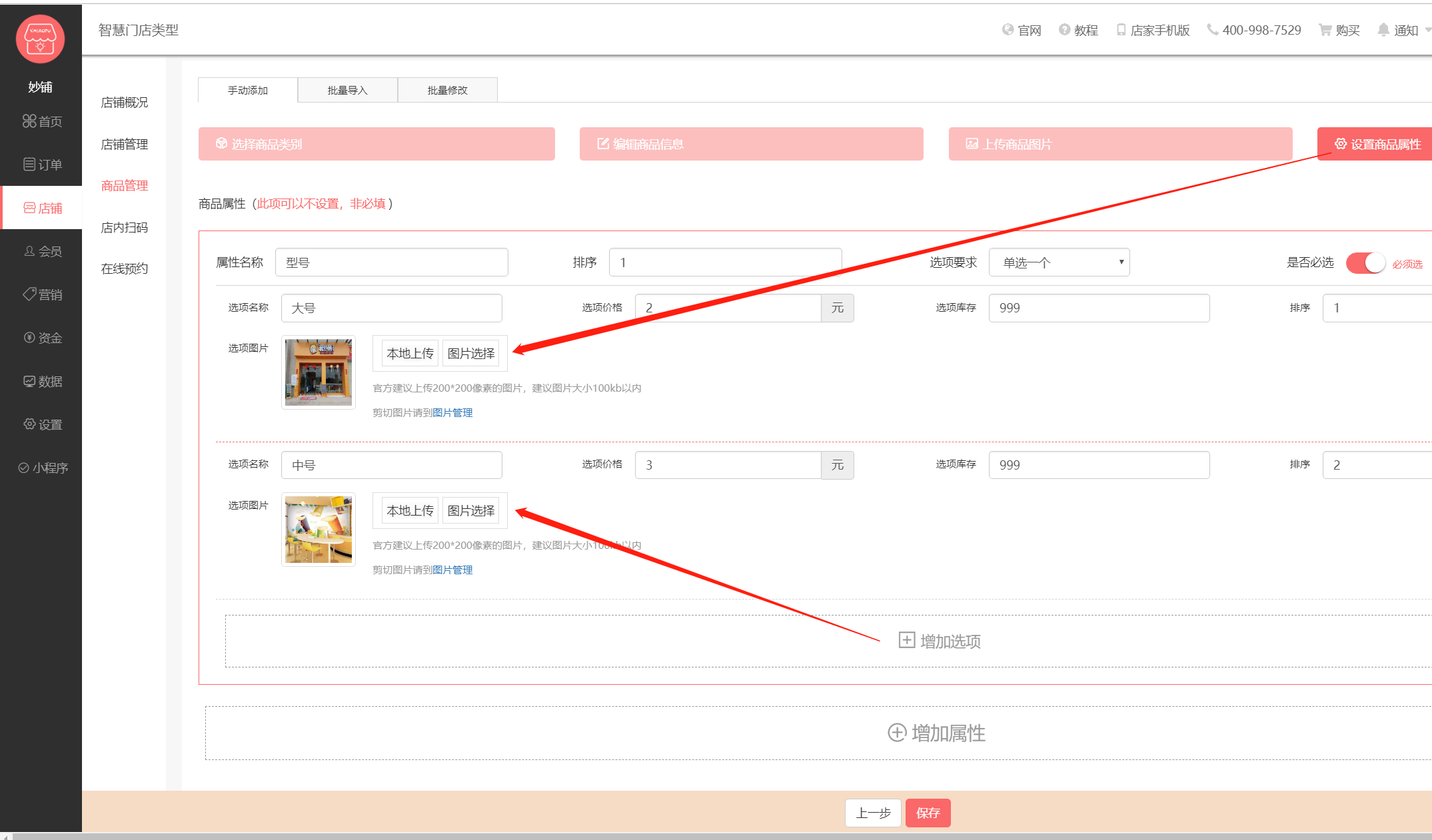
Task: Open 店家手机版 in the header
Action: point(1153,31)
